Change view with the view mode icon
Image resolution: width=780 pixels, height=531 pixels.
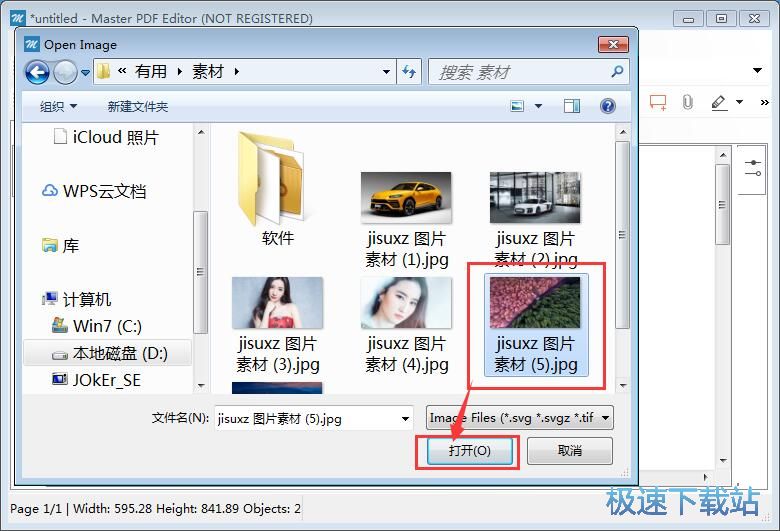(517, 106)
